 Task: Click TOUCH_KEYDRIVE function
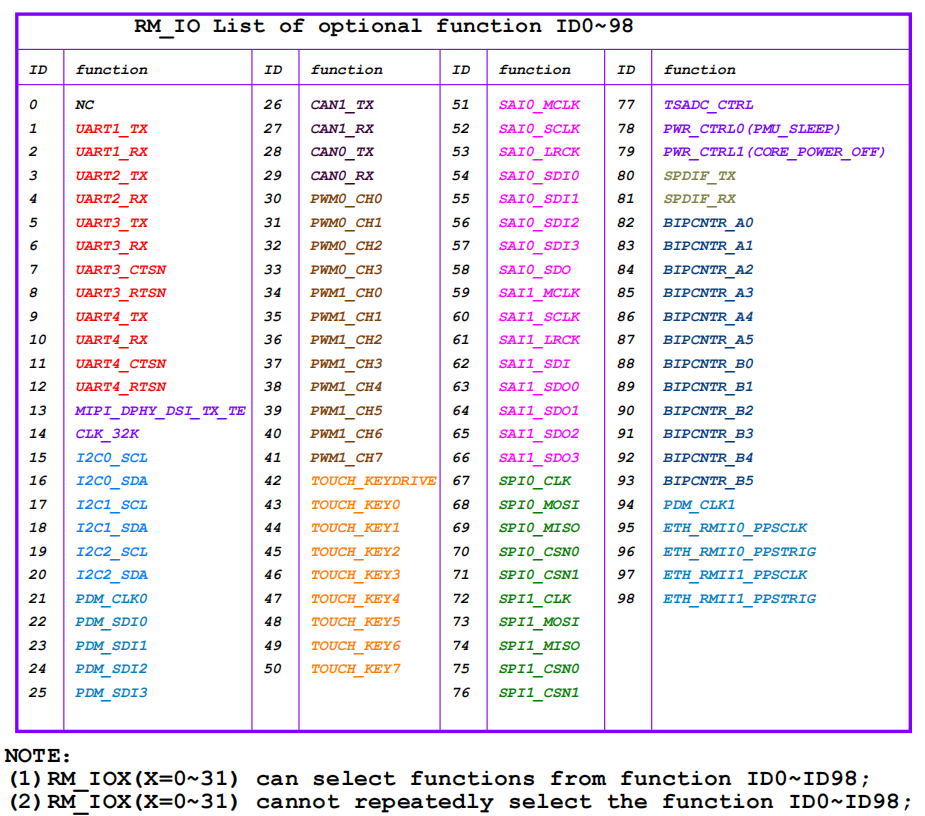tap(373, 481)
